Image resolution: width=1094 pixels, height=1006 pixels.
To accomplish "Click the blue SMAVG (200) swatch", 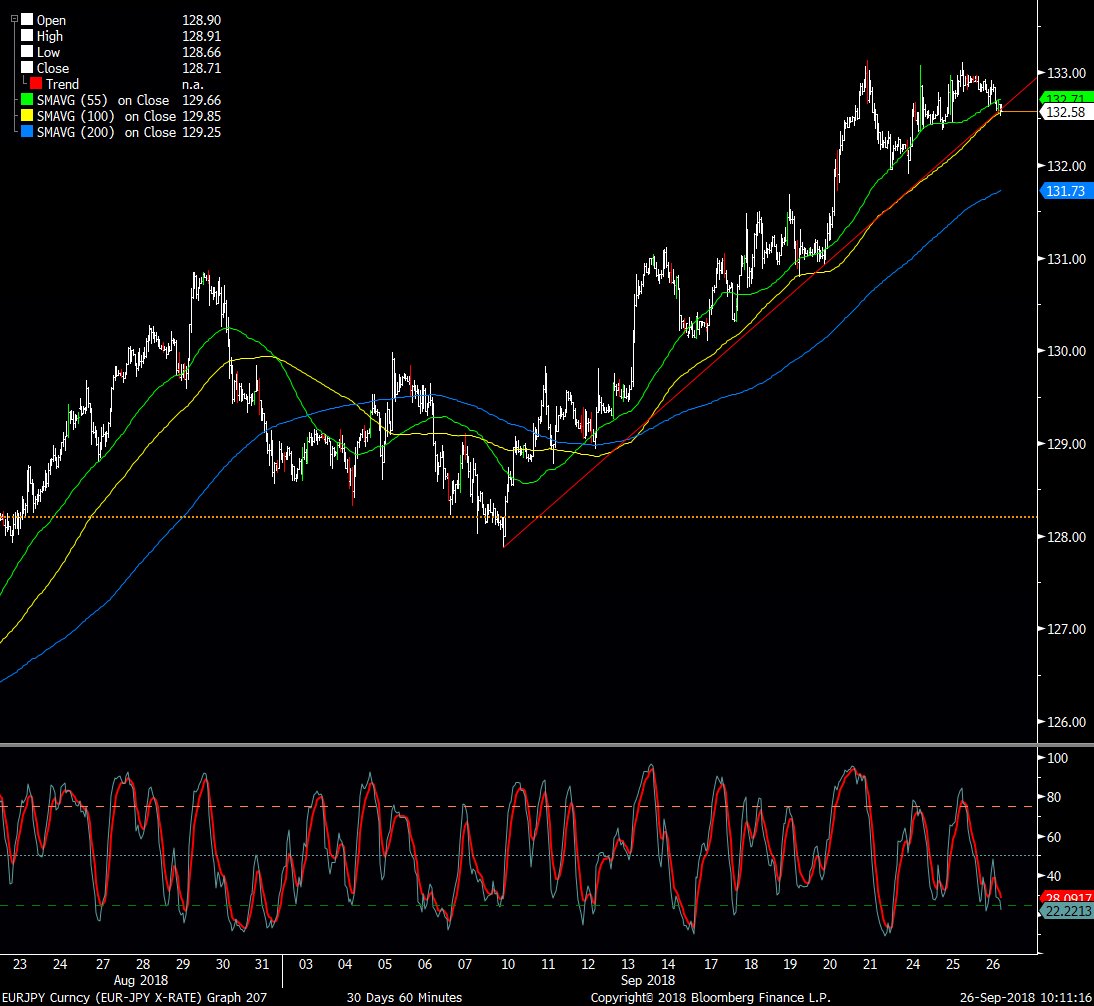I will coord(26,132).
